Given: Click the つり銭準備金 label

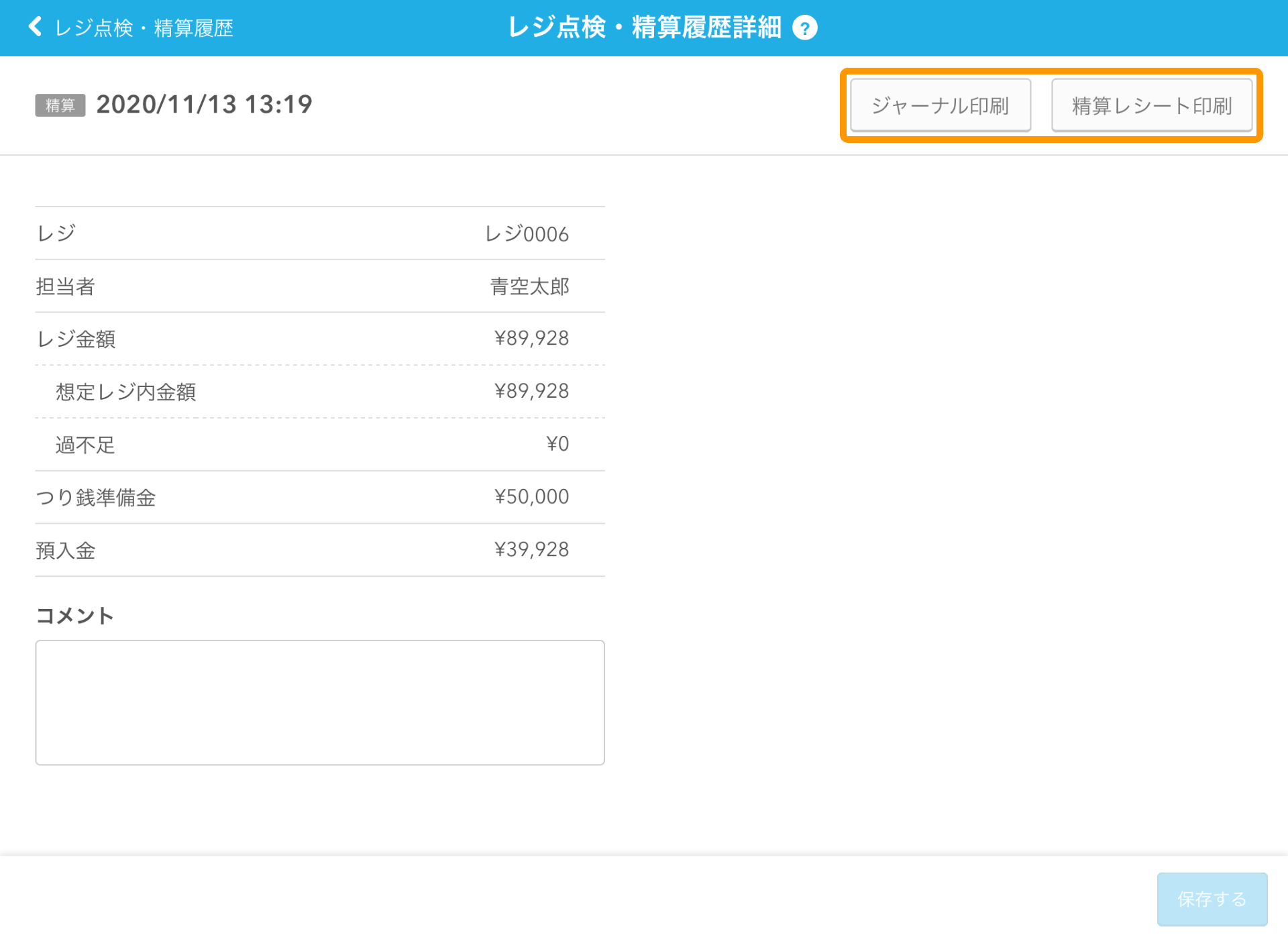Looking at the screenshot, I should (95, 498).
